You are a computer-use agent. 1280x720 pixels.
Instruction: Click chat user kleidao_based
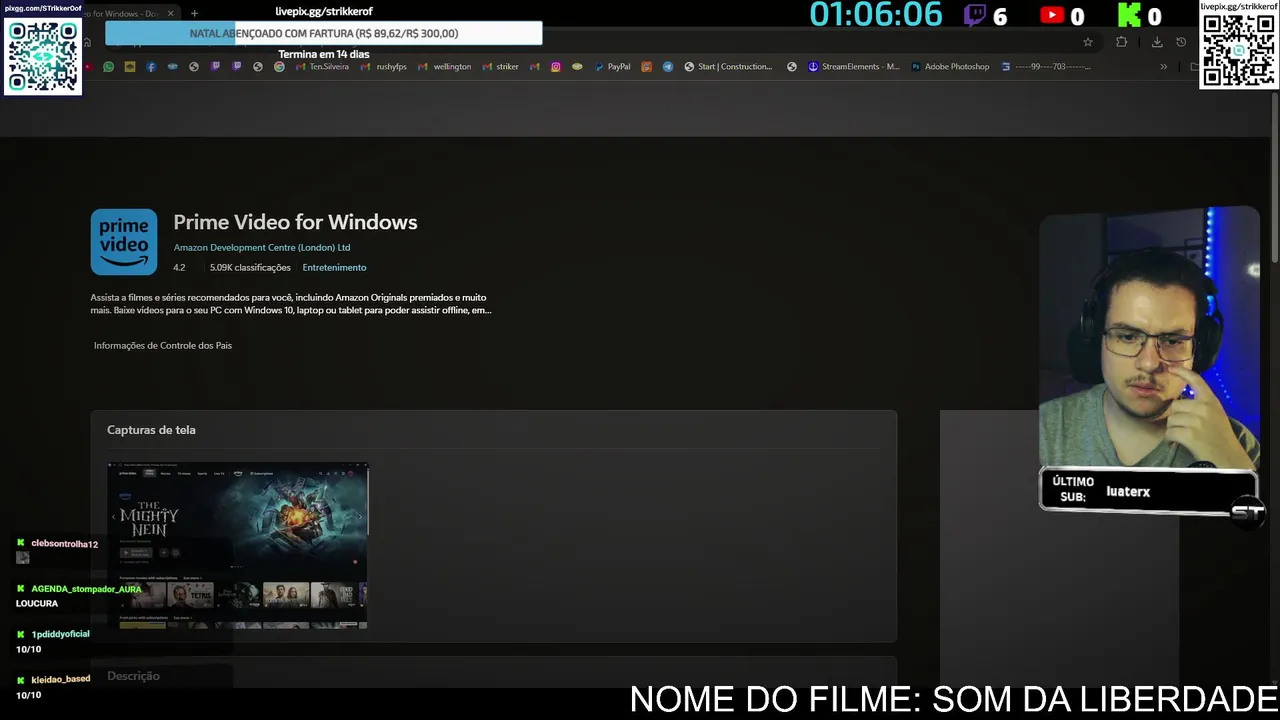pos(60,679)
